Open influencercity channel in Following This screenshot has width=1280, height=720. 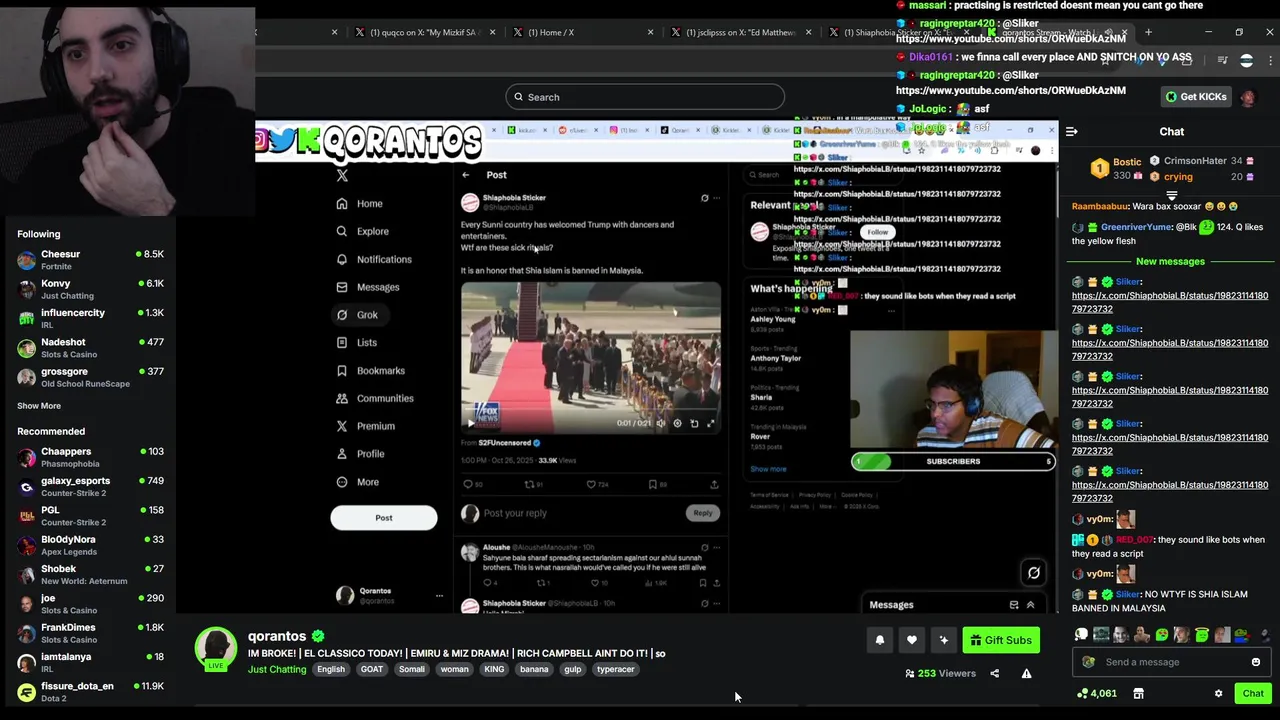(x=88, y=318)
